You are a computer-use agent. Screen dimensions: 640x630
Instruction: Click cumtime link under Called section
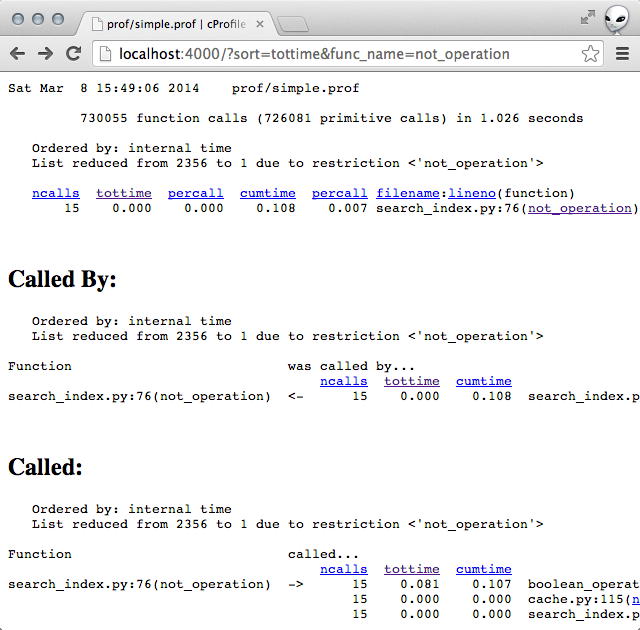coord(484,569)
